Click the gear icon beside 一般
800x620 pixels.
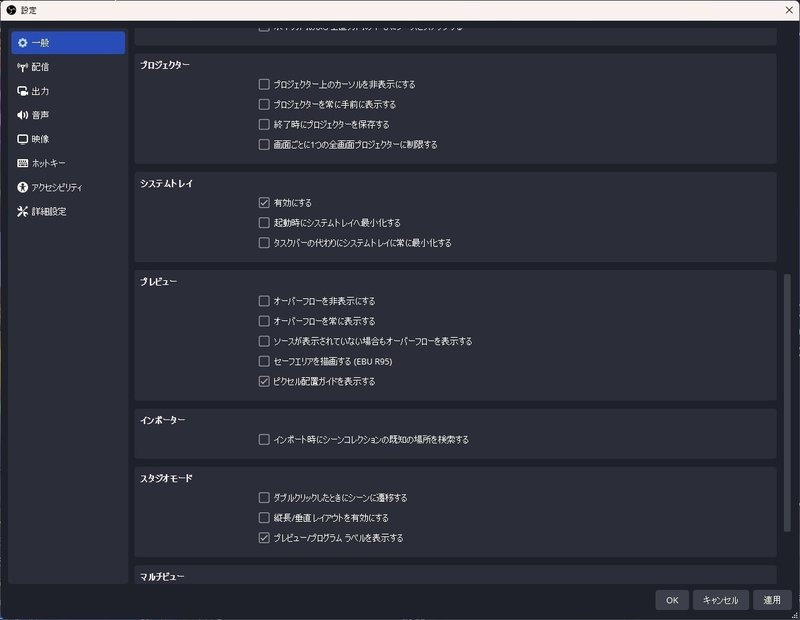22,43
